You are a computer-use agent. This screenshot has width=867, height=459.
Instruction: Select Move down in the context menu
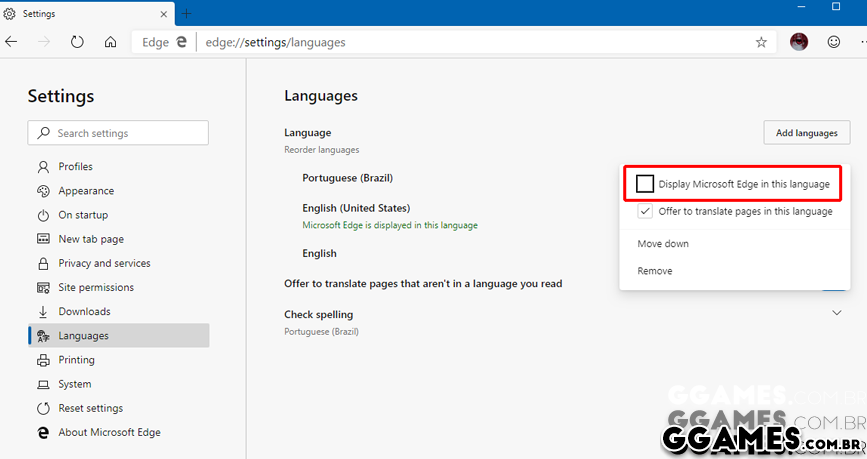click(663, 244)
